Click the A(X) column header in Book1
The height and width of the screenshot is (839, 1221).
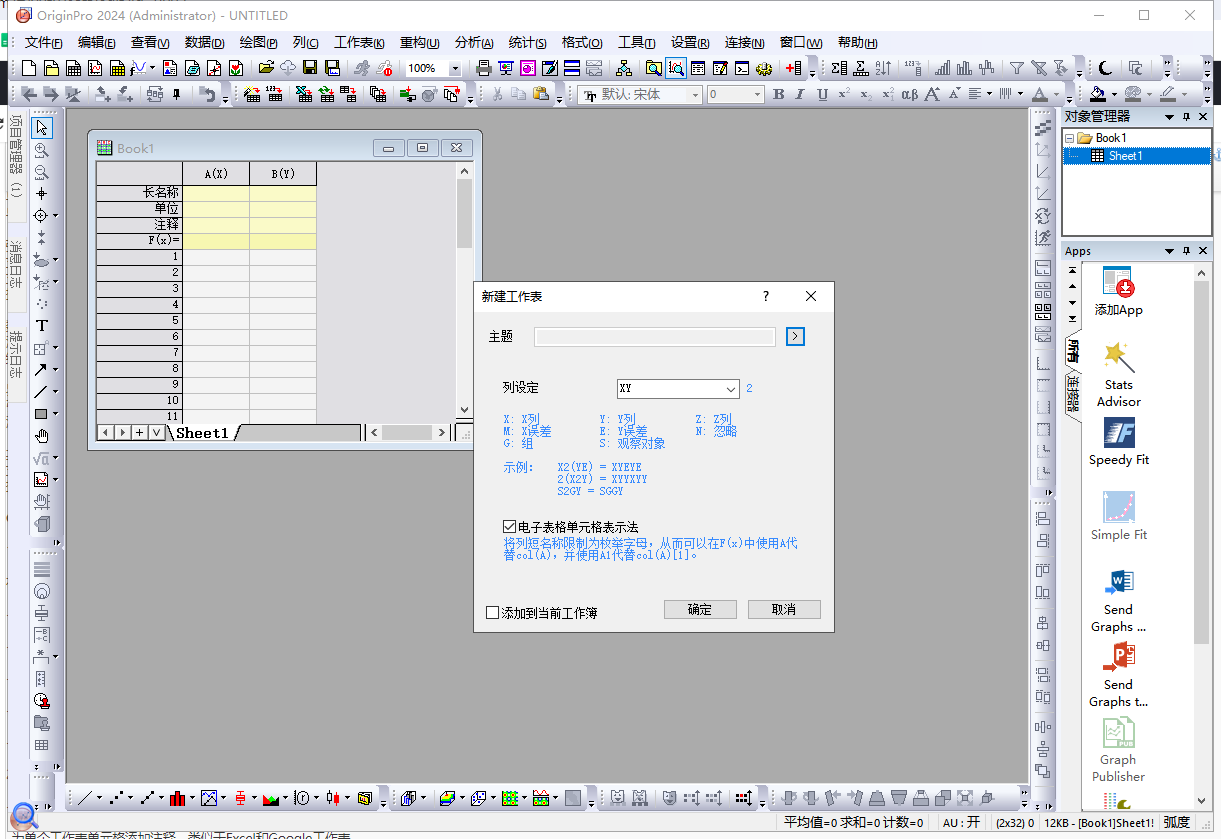coord(216,174)
